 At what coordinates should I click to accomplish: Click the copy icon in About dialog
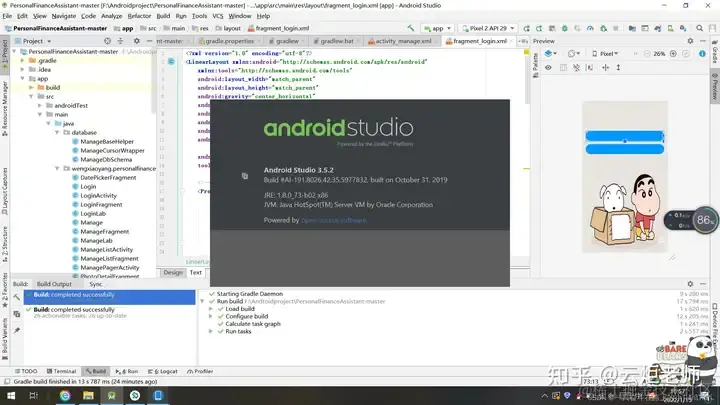point(245,176)
